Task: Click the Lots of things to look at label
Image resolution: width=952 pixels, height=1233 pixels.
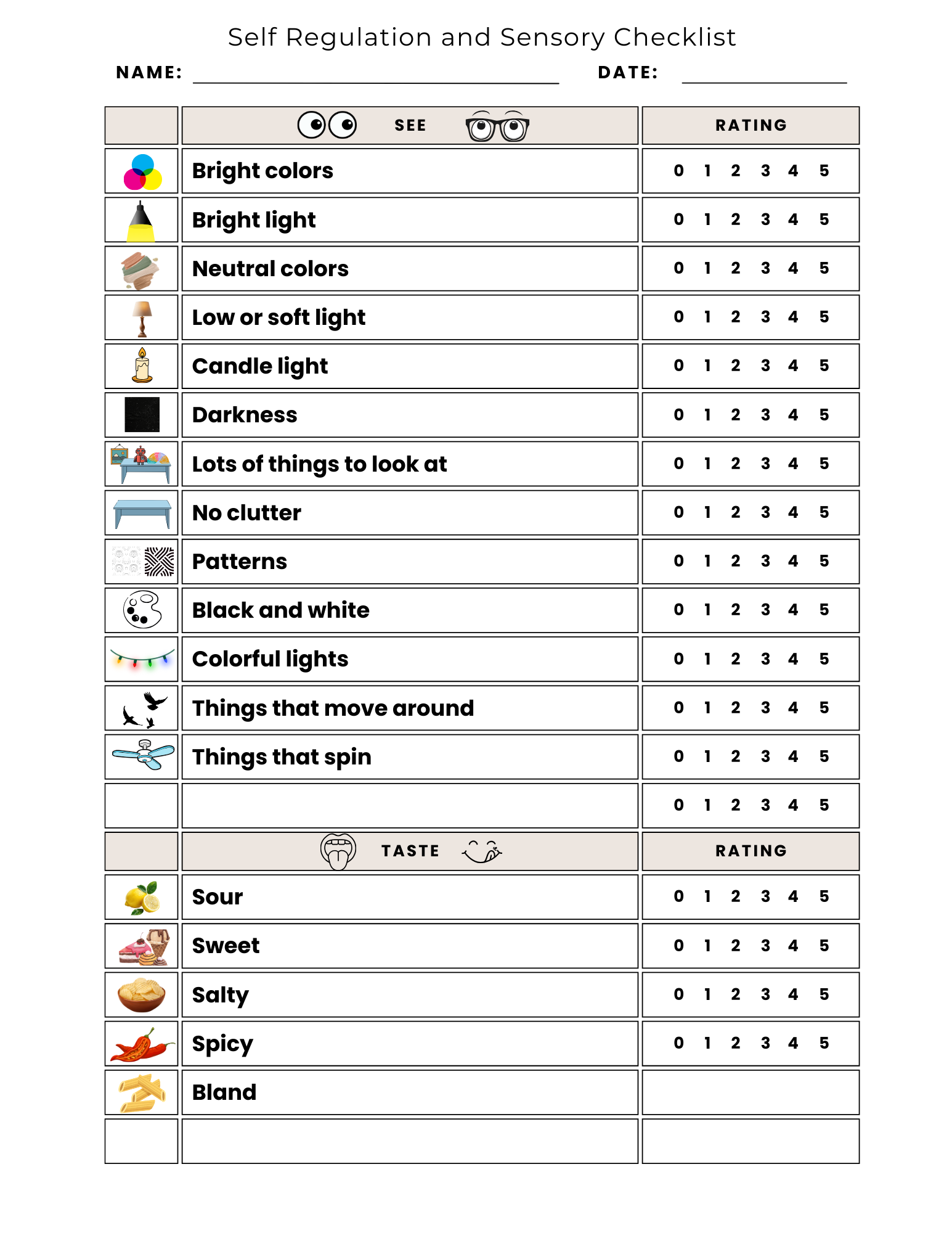Action: click(319, 464)
